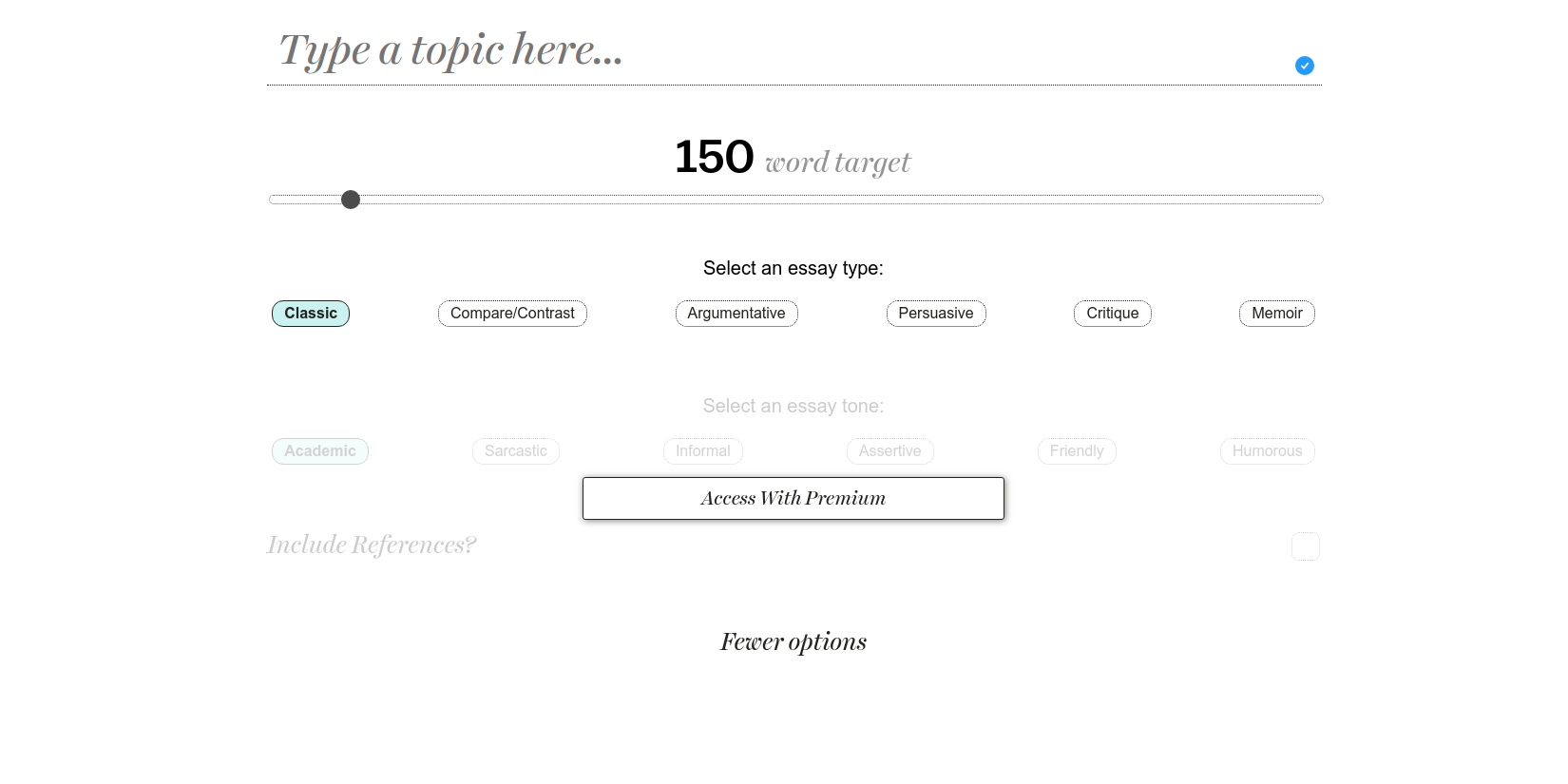Choose the Friendly essay tone
This screenshot has height=784, width=1568.
coord(1077,451)
